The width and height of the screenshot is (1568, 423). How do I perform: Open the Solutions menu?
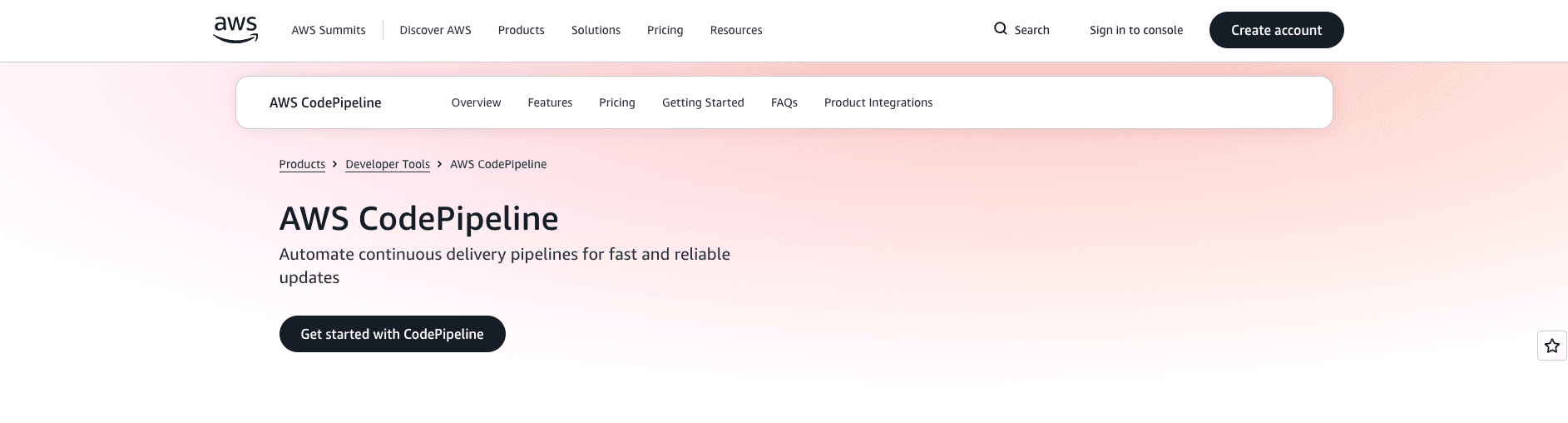pos(596,30)
